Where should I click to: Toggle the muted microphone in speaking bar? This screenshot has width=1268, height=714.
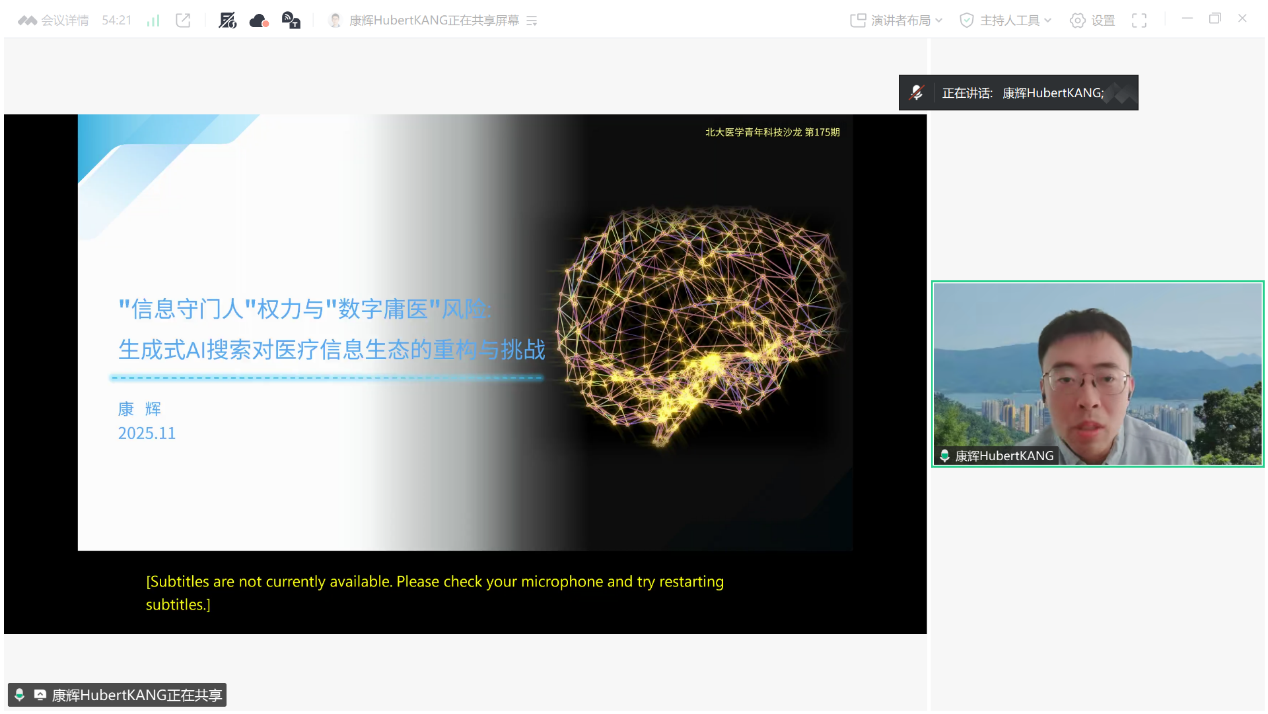tap(916, 93)
